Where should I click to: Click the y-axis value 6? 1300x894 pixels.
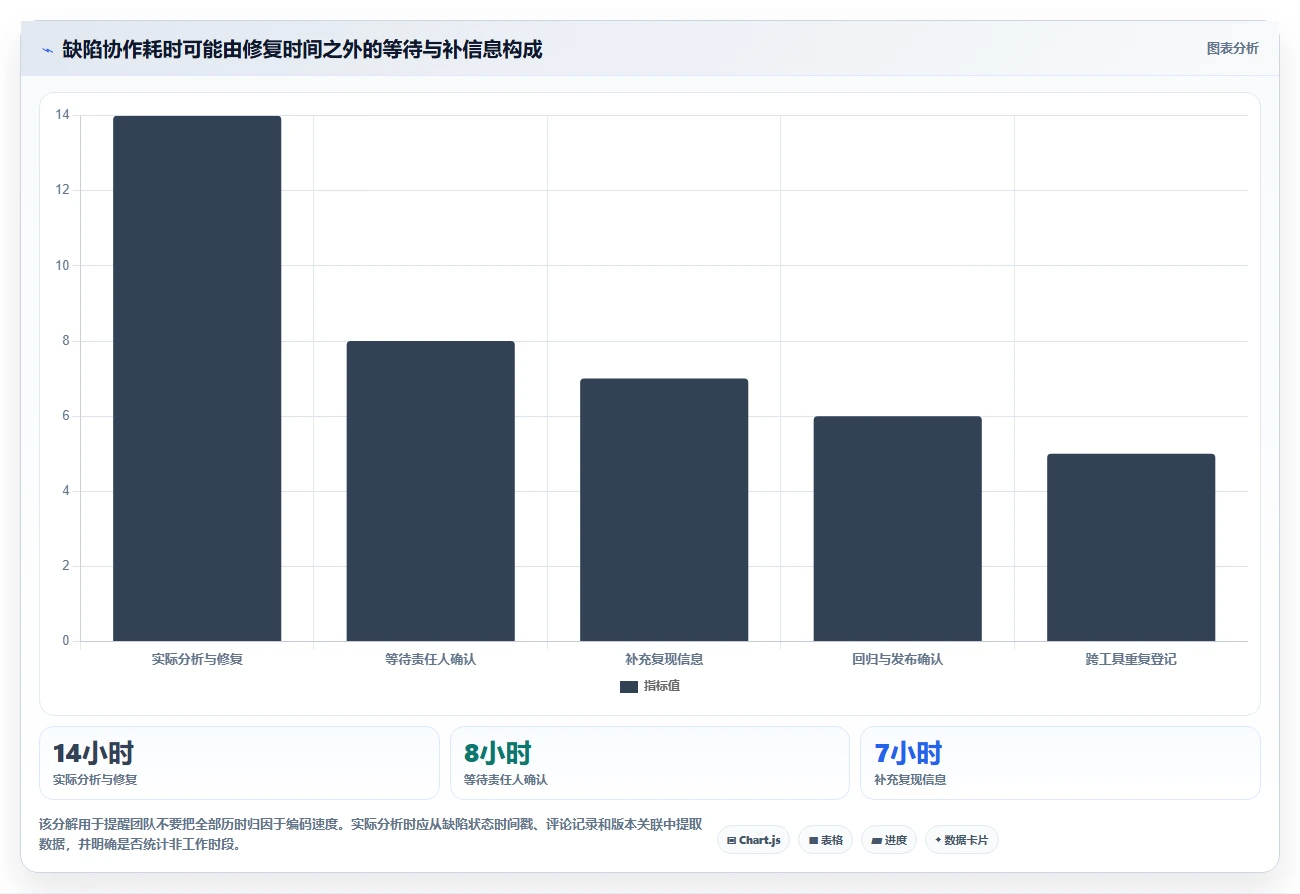click(x=65, y=416)
